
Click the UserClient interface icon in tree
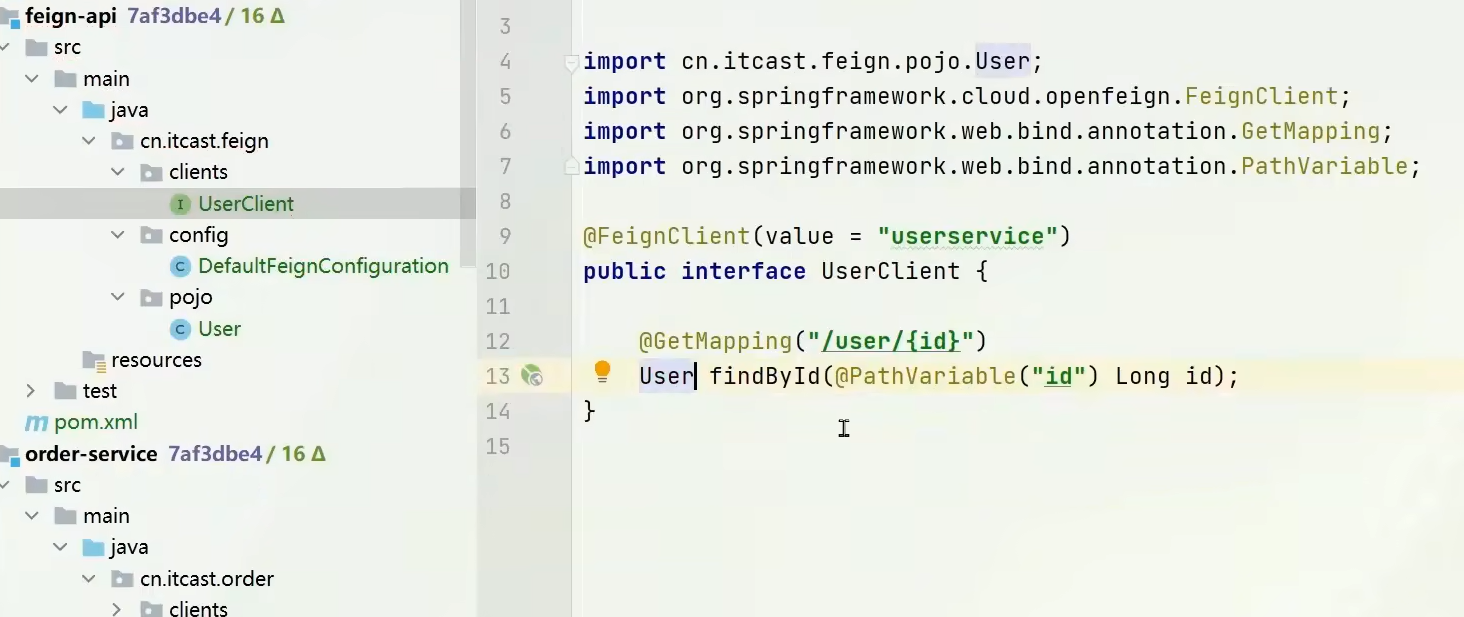tap(181, 204)
